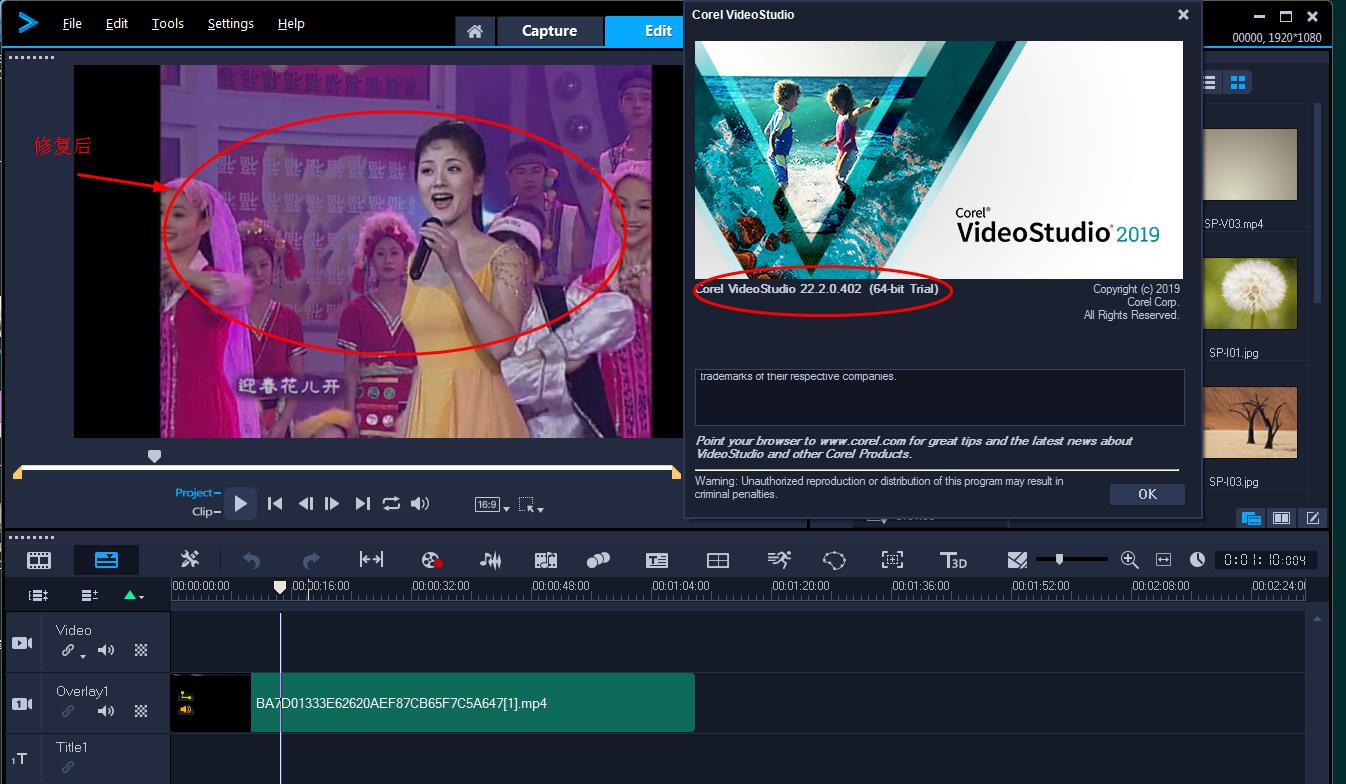Screen dimensions: 1346x784
Task: Open Record/Capture option icon
Action: (x=431, y=560)
